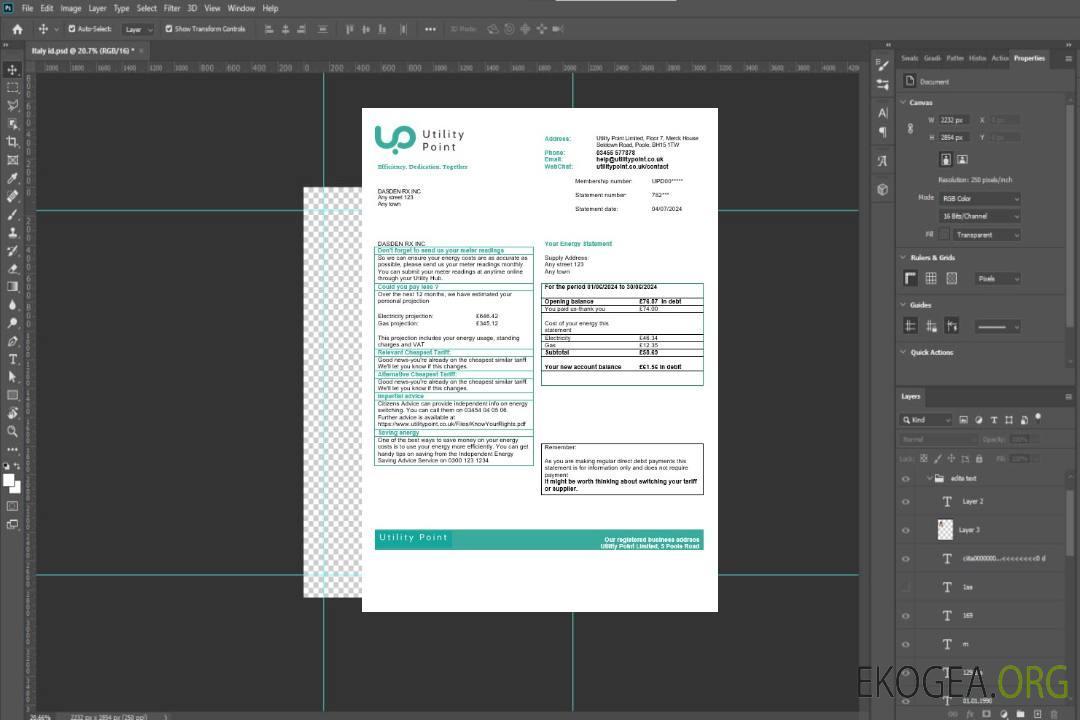
Task: Click the canvas Fill color swatch
Action: pyautogui.click(x=944, y=235)
